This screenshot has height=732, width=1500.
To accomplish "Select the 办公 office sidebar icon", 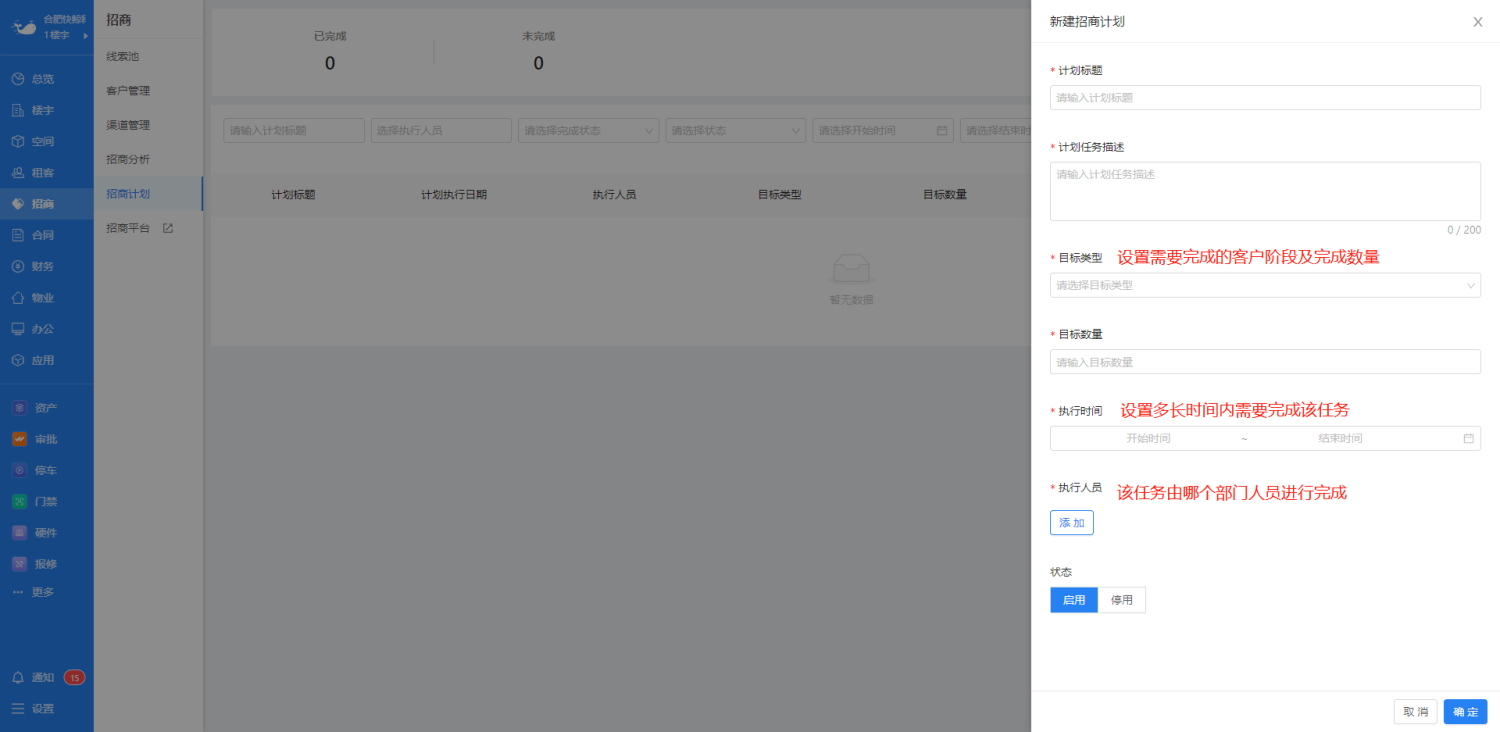I will point(18,329).
